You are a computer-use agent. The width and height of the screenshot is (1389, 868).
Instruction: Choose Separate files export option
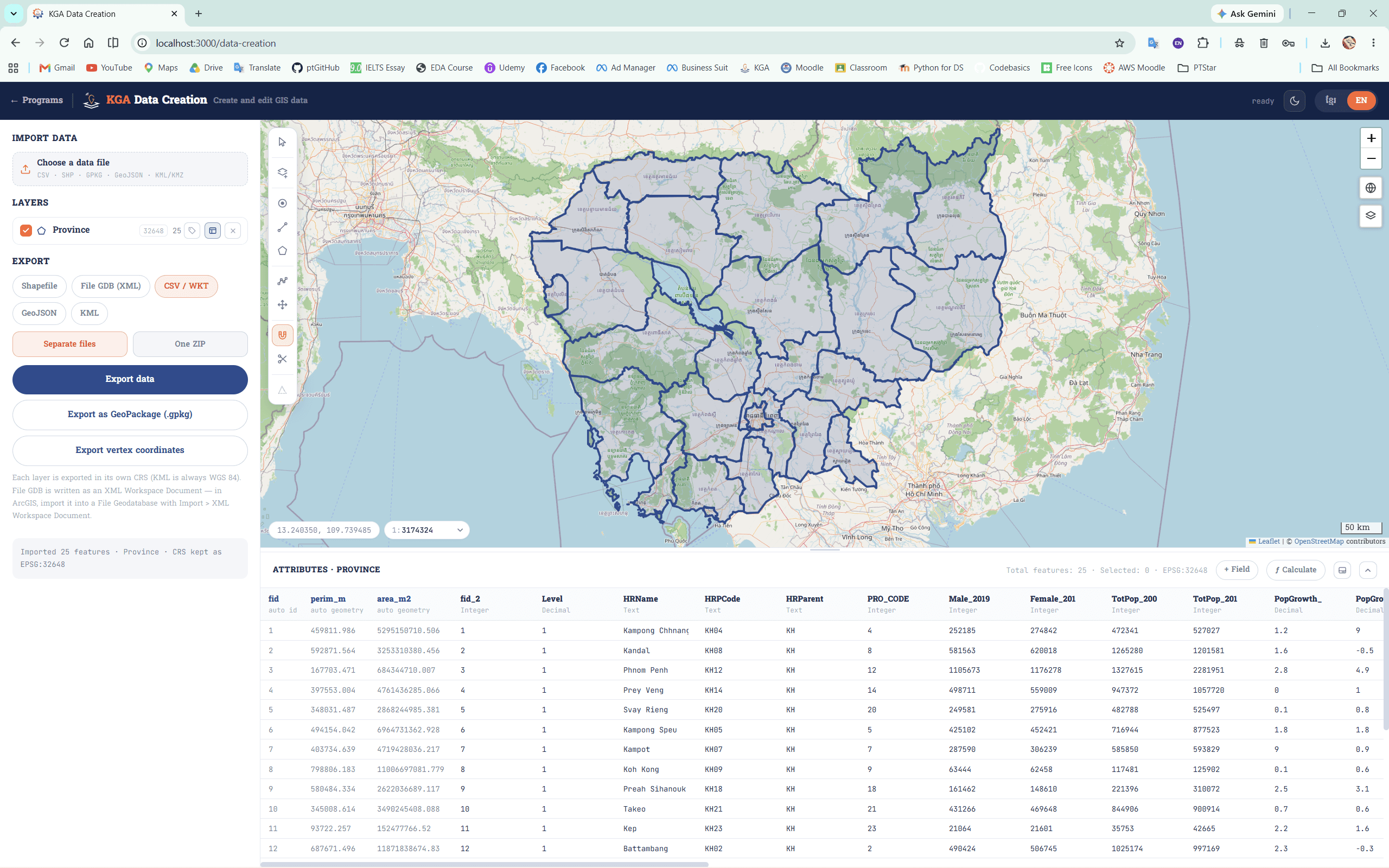[x=69, y=344]
